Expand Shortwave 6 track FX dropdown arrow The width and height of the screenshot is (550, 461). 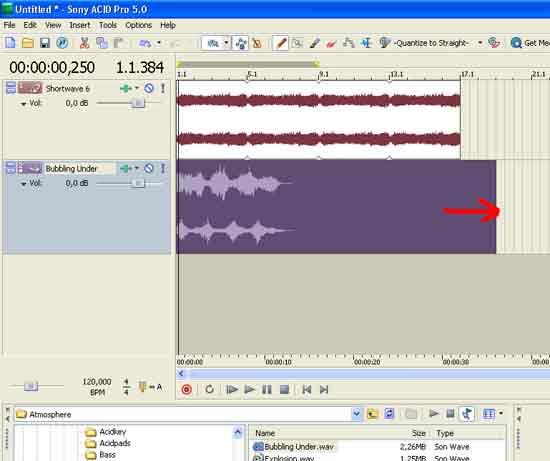click(137, 88)
